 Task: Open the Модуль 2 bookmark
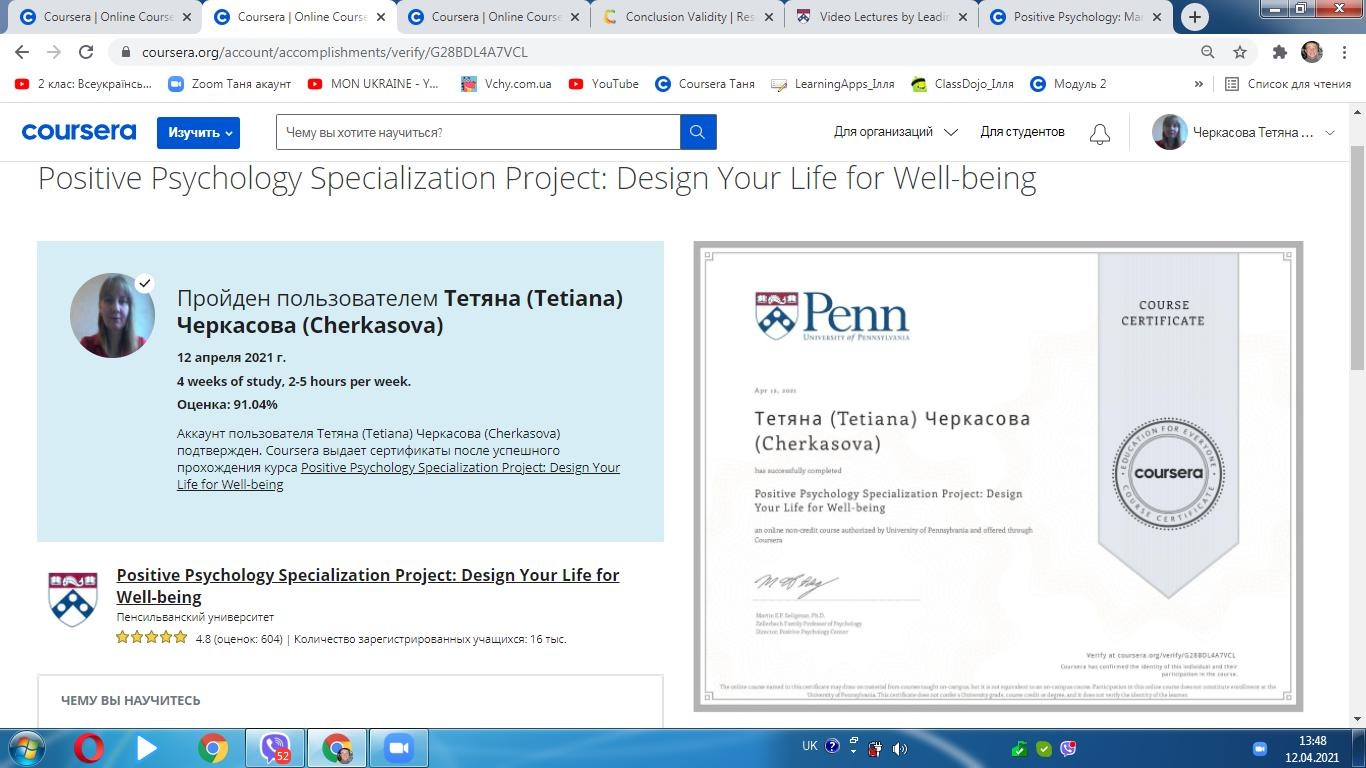point(1068,84)
